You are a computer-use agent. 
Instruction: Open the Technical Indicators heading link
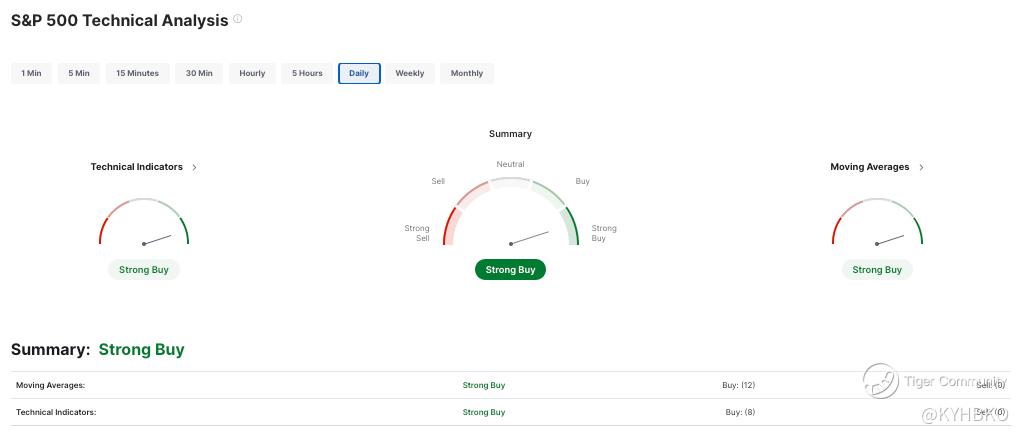[x=136, y=167]
